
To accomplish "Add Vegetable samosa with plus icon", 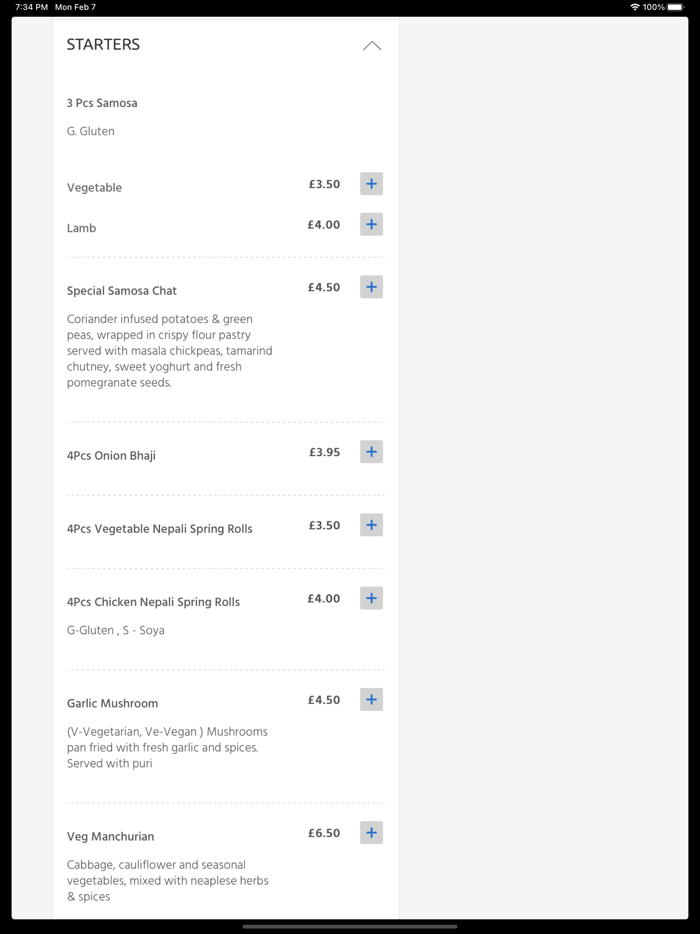I will [x=371, y=184].
